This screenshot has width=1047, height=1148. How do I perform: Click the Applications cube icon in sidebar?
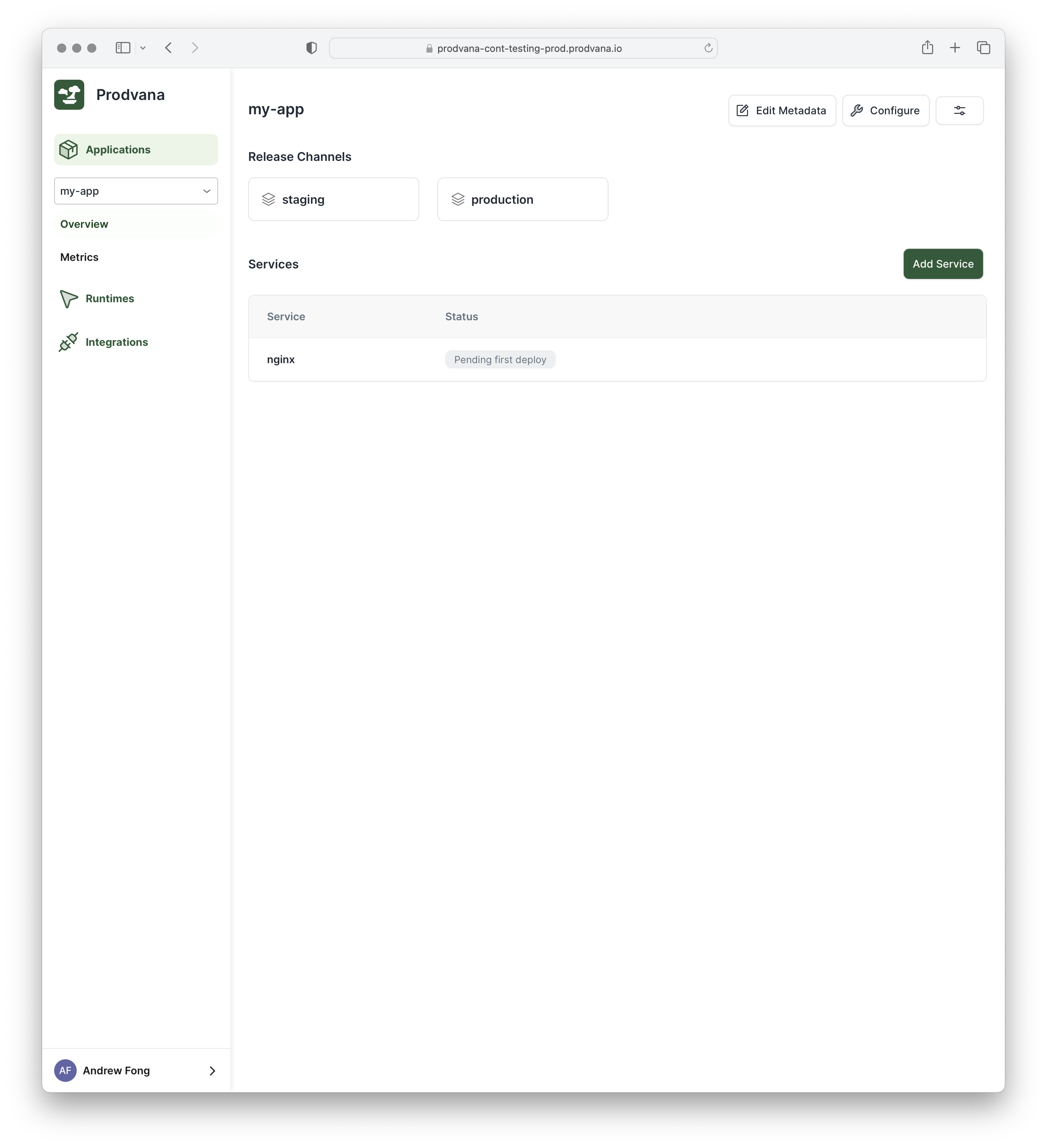click(68, 150)
